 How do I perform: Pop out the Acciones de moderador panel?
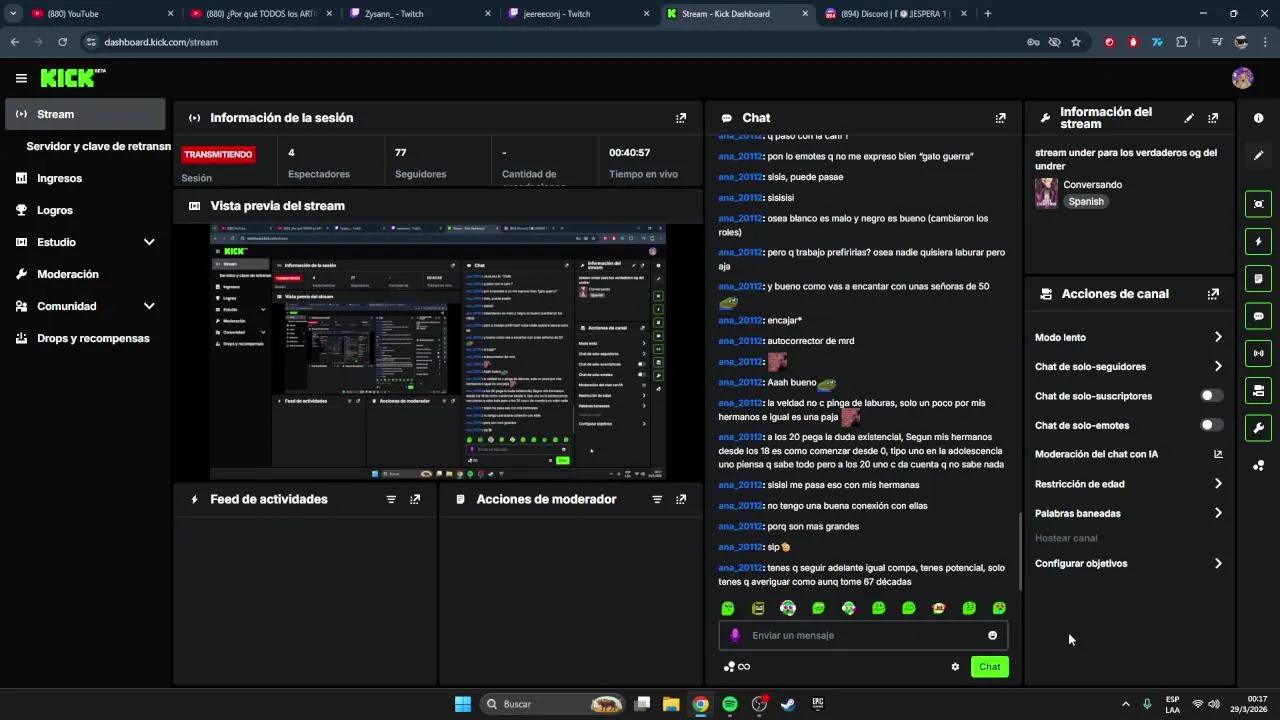click(681, 499)
